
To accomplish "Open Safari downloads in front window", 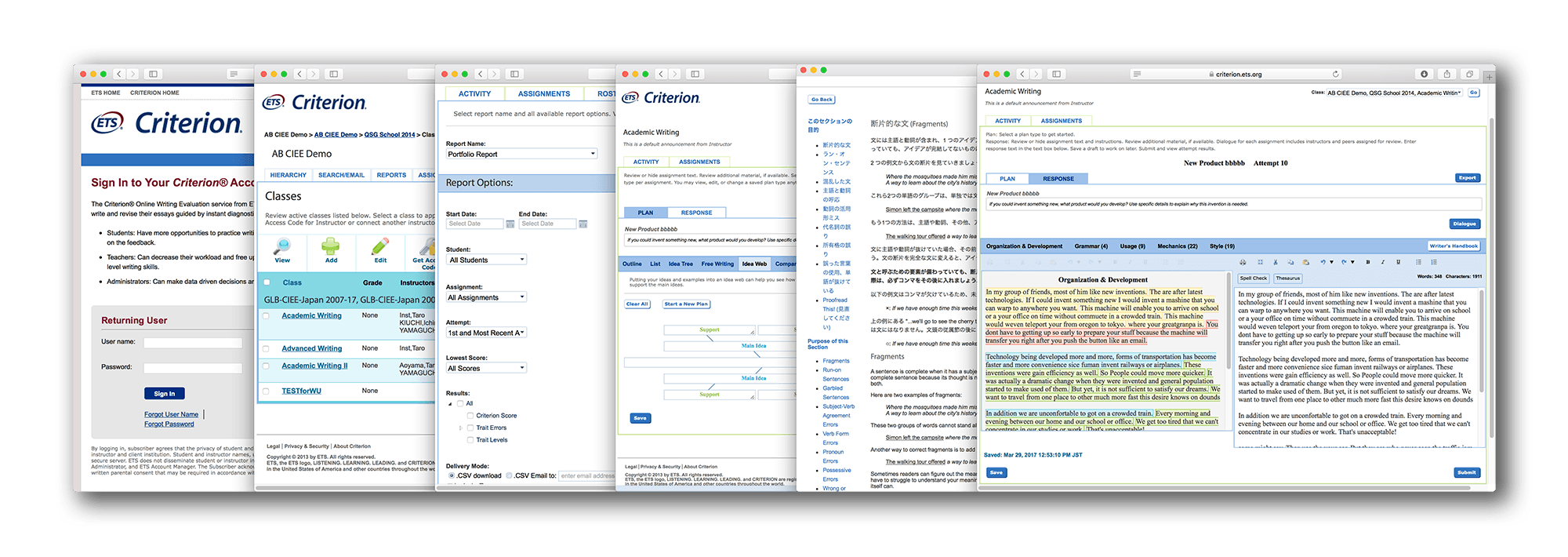I will (x=1425, y=74).
